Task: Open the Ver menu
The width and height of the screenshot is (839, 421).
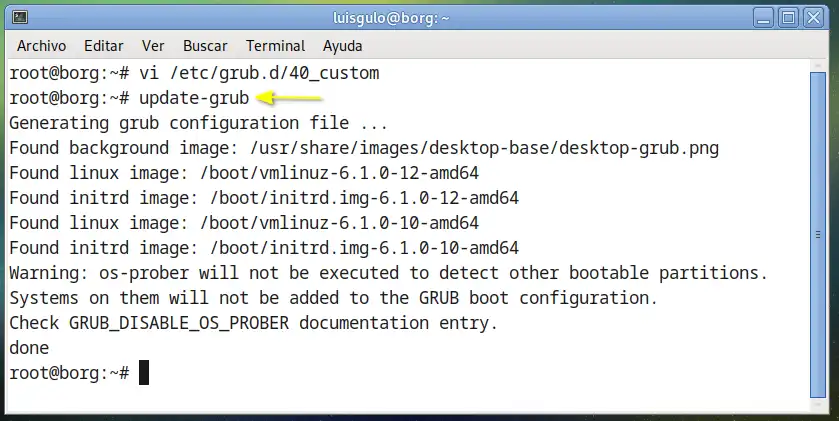Action: pos(152,46)
